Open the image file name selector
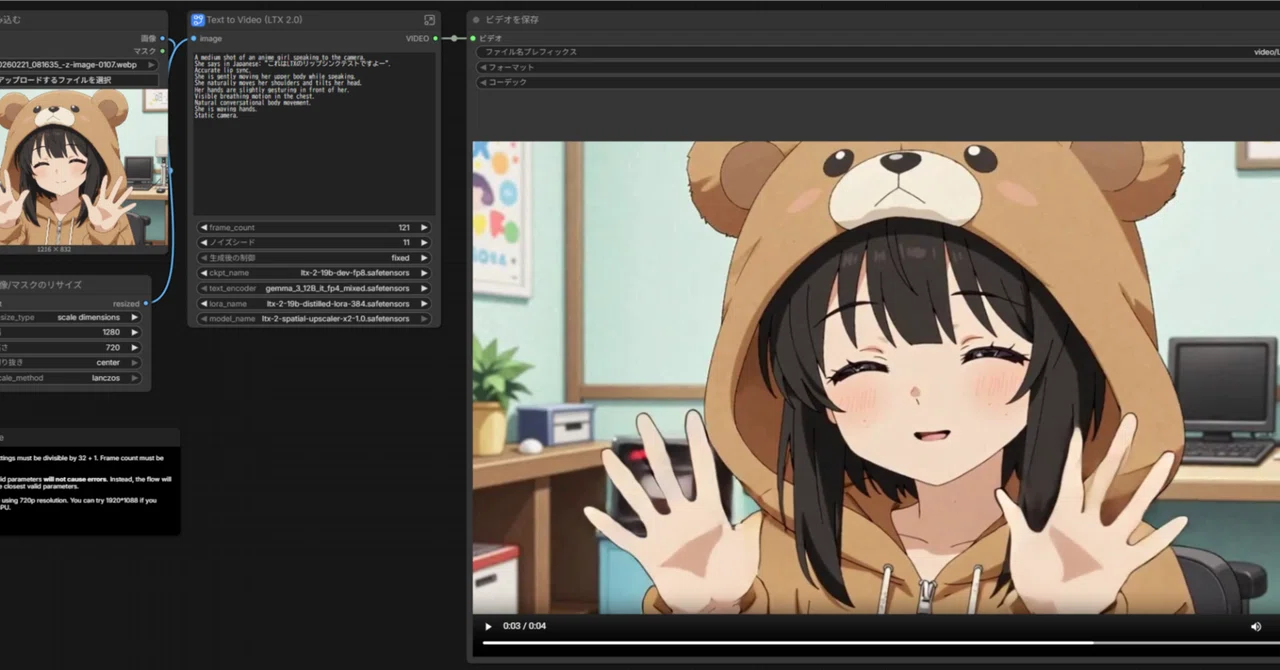This screenshot has width=1280, height=670. click(78, 65)
